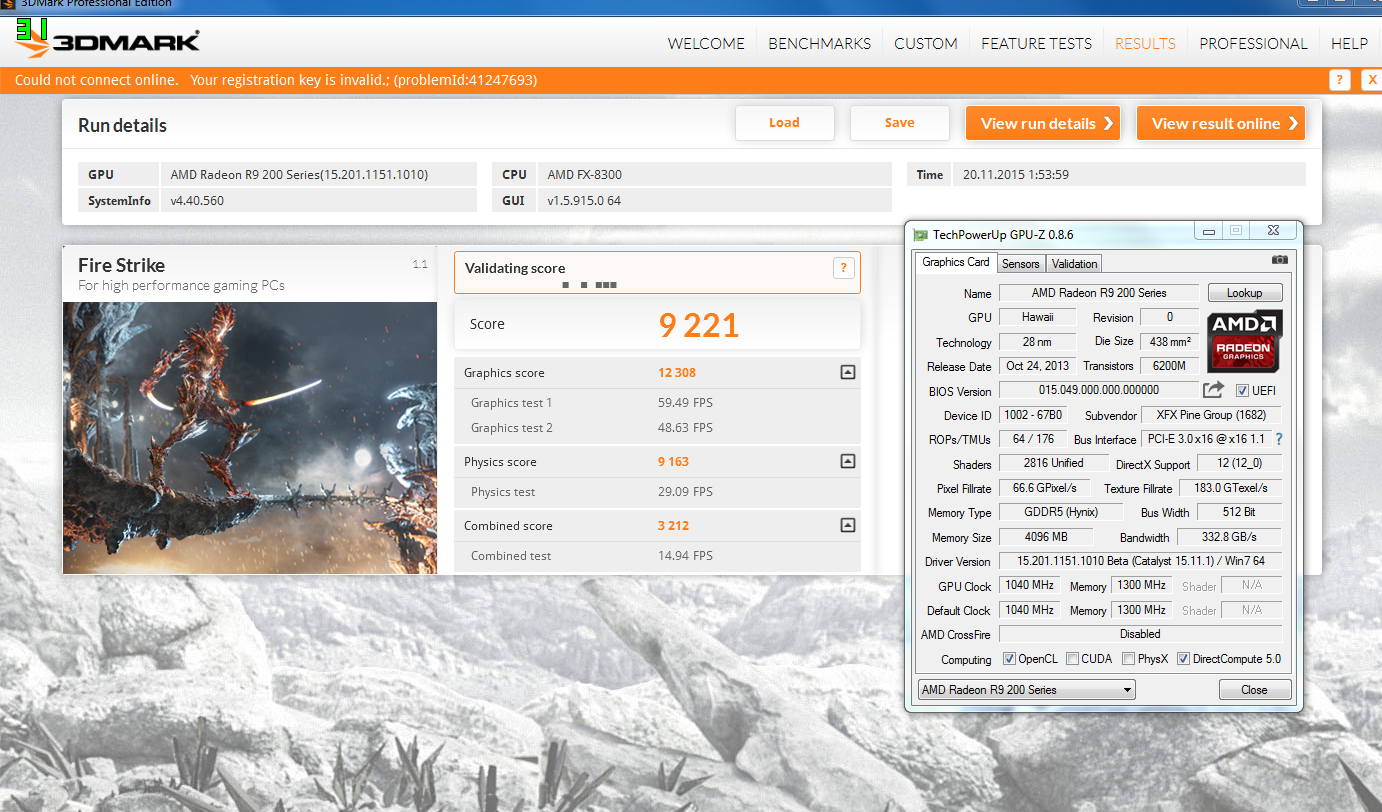Click the CPU value AMD FX-8300

point(585,174)
